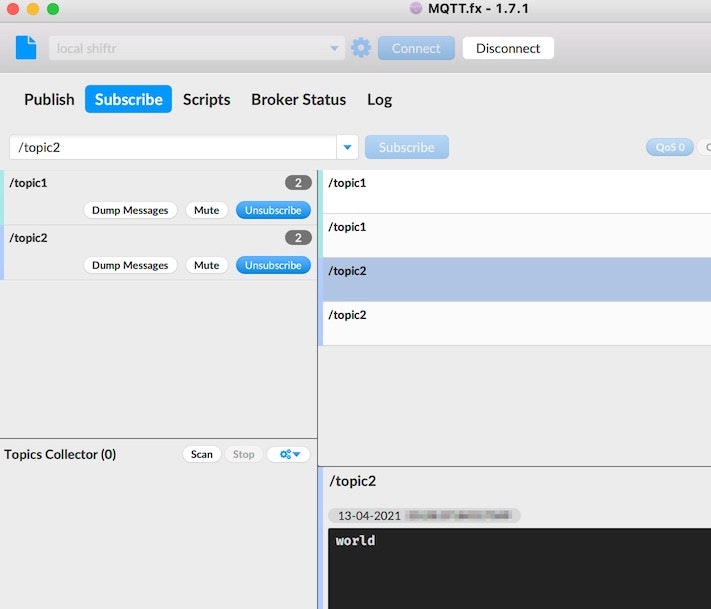711x609 pixels.
Task: Dump Messages for /topic1
Action: (x=130, y=210)
